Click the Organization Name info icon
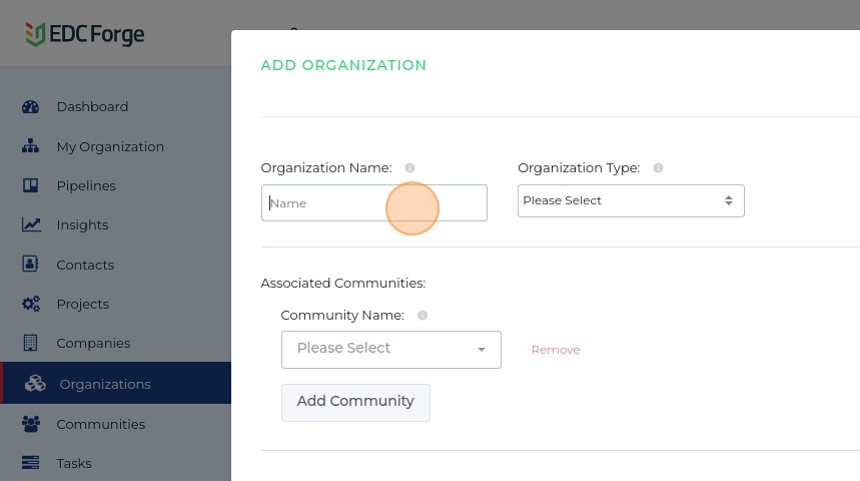The height and width of the screenshot is (481, 860). tap(410, 168)
